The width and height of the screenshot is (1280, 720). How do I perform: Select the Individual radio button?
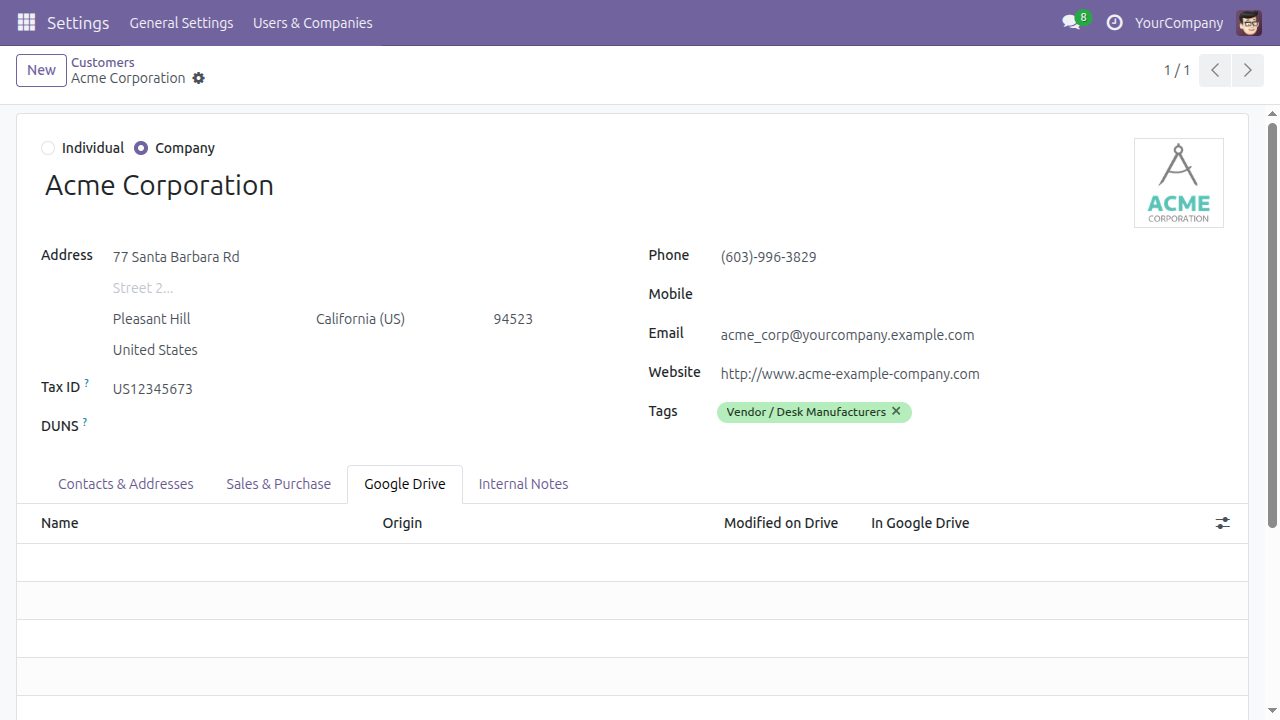click(48, 148)
